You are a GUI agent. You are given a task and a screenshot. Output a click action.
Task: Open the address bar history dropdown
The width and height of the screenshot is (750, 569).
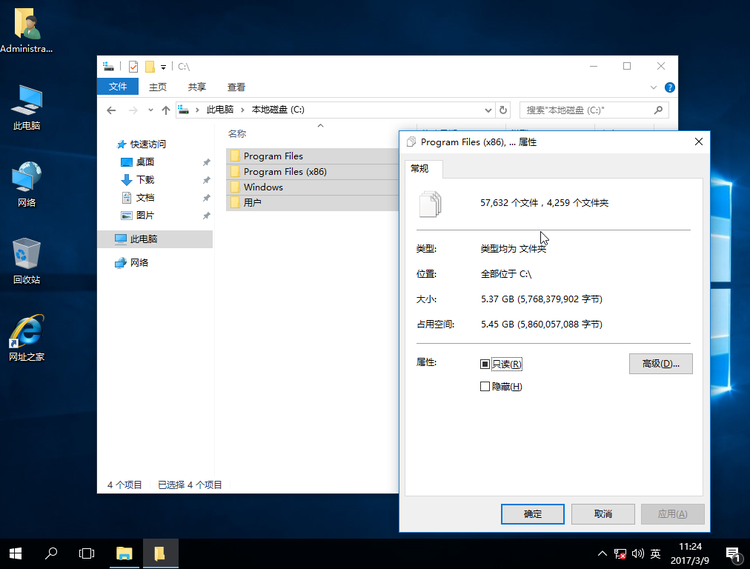point(488,110)
